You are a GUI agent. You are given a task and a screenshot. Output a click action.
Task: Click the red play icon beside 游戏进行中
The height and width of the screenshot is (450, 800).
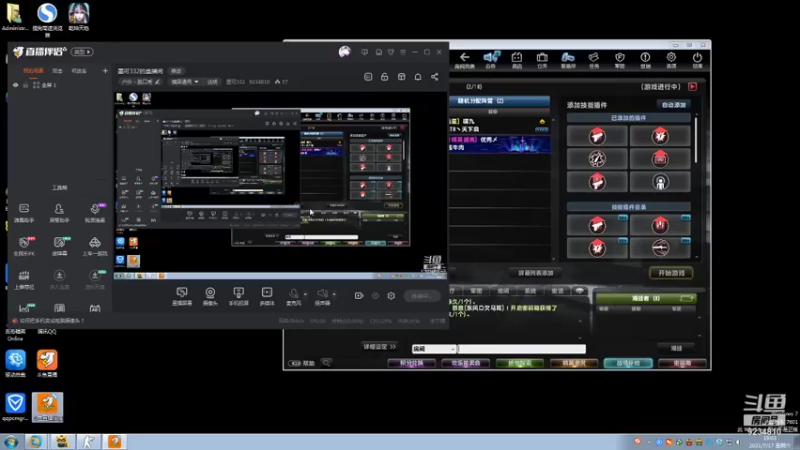tap(692, 87)
